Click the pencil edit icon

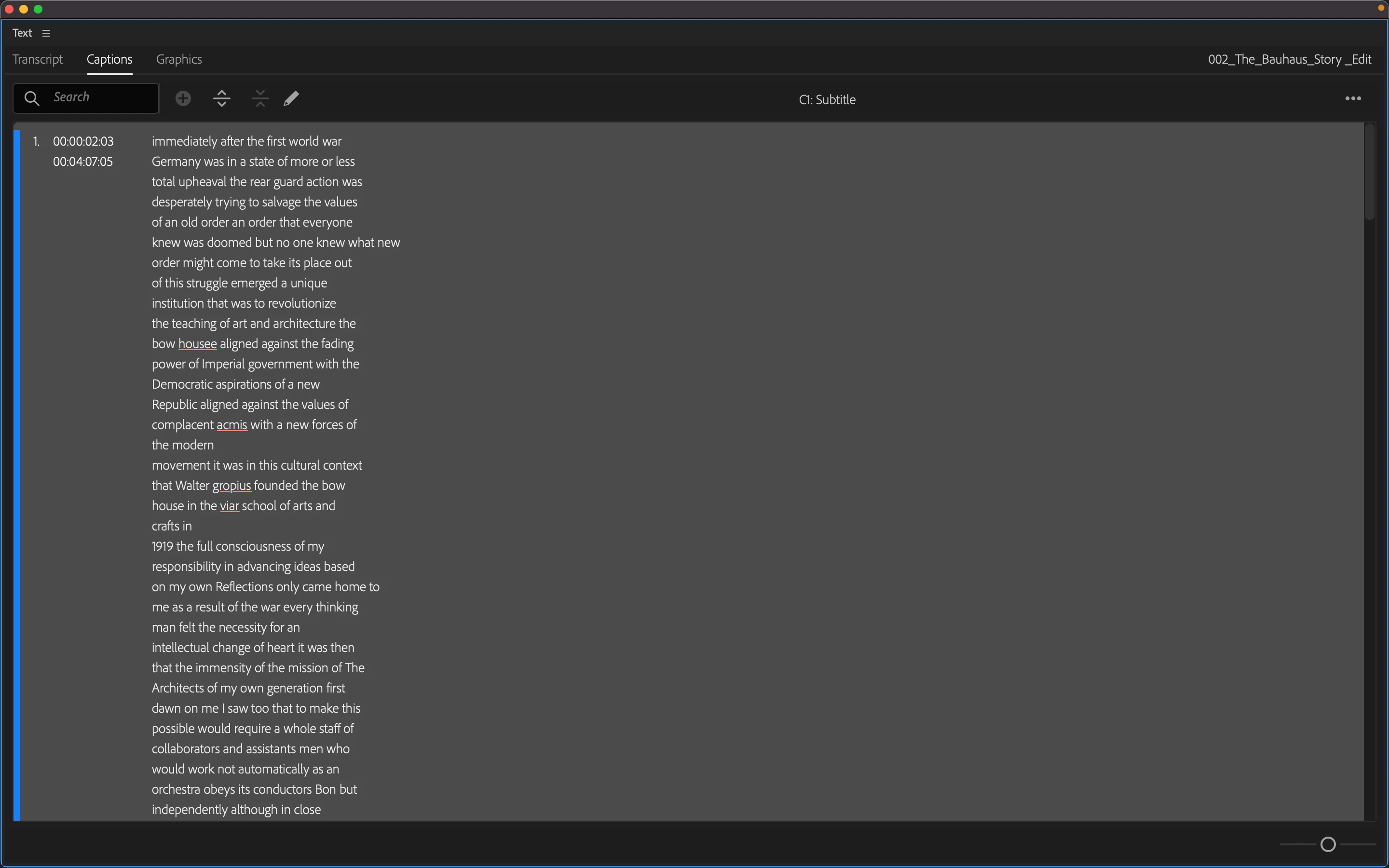[291, 99]
